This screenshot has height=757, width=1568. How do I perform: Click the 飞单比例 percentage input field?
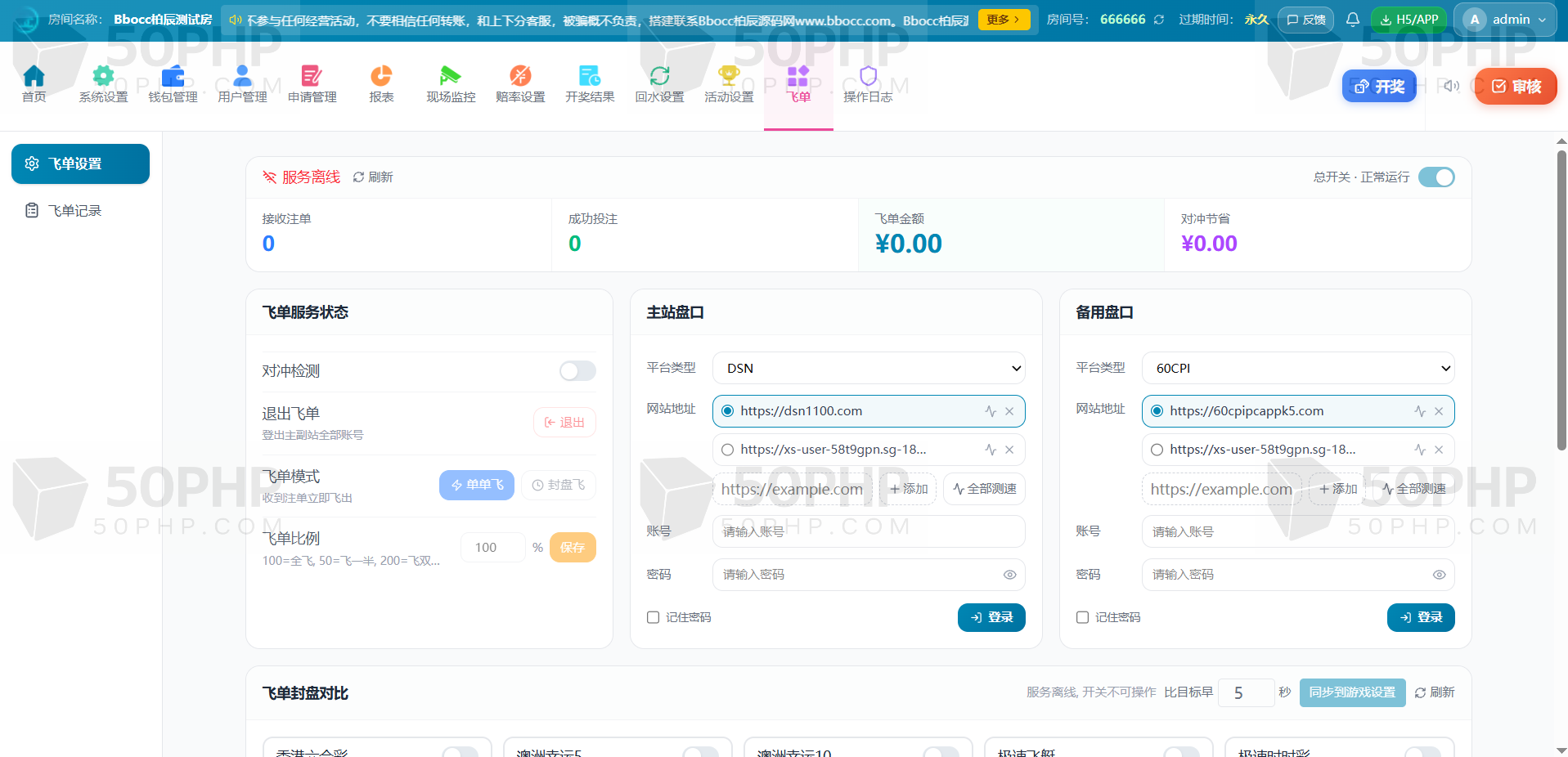(x=493, y=548)
